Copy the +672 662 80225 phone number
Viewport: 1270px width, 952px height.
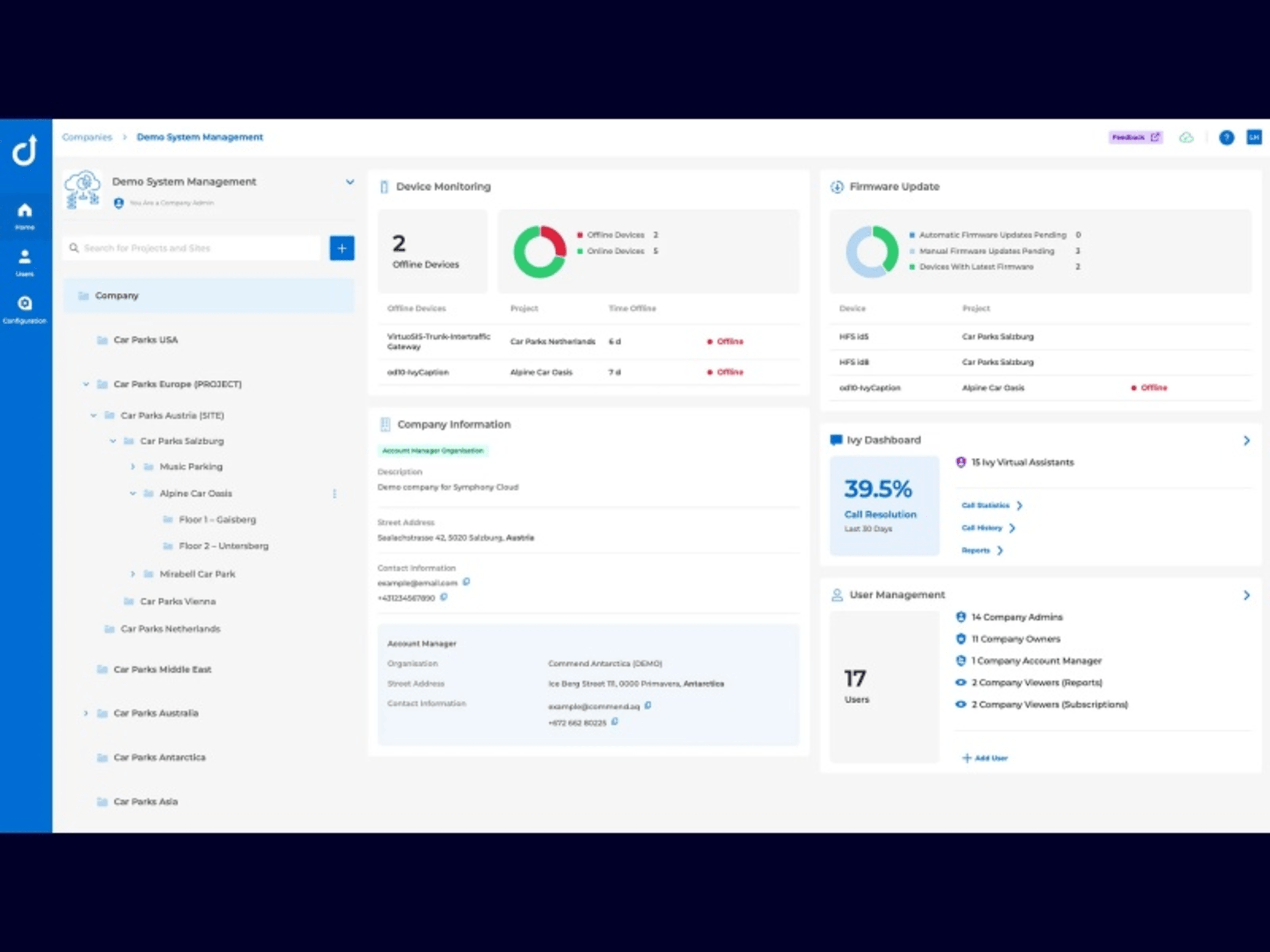(x=614, y=722)
